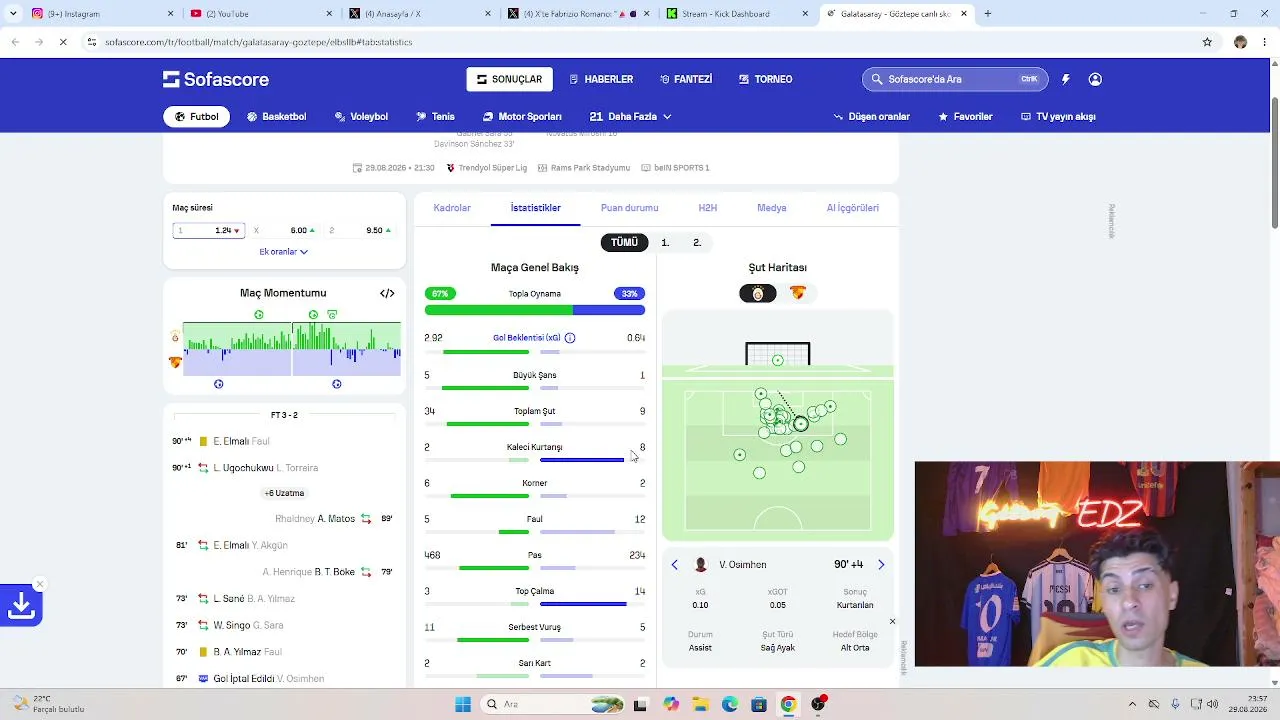Select draw odds 6.00
The width and height of the screenshot is (1280, 720).
tap(284, 230)
